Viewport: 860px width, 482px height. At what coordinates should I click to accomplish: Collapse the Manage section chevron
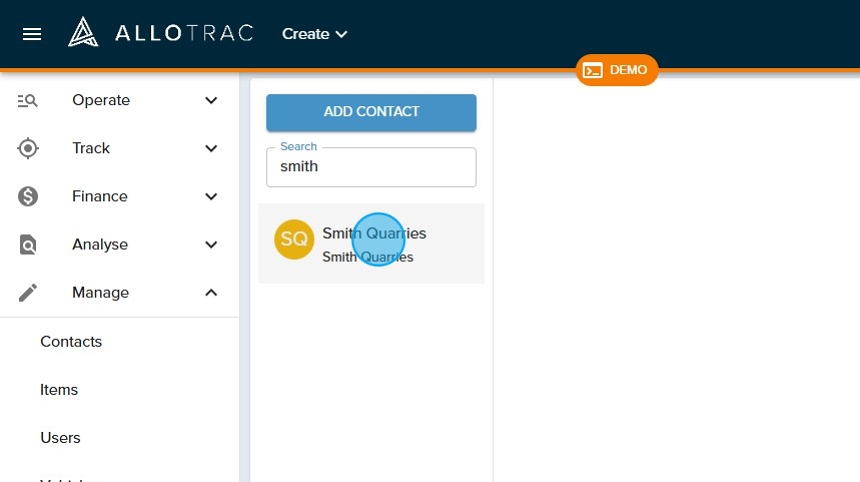pyautogui.click(x=211, y=292)
